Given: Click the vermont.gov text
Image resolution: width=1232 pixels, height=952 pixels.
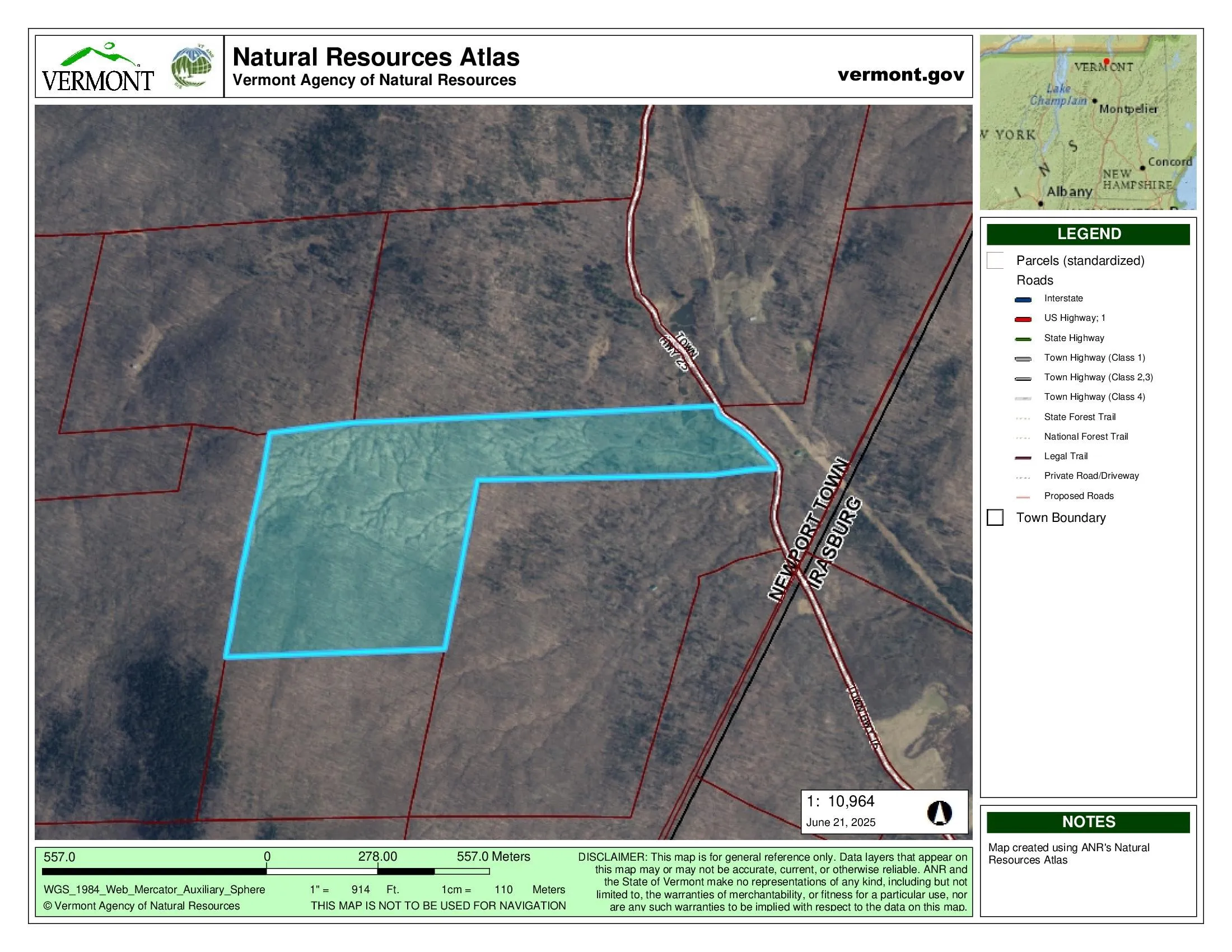Looking at the screenshot, I should (900, 74).
